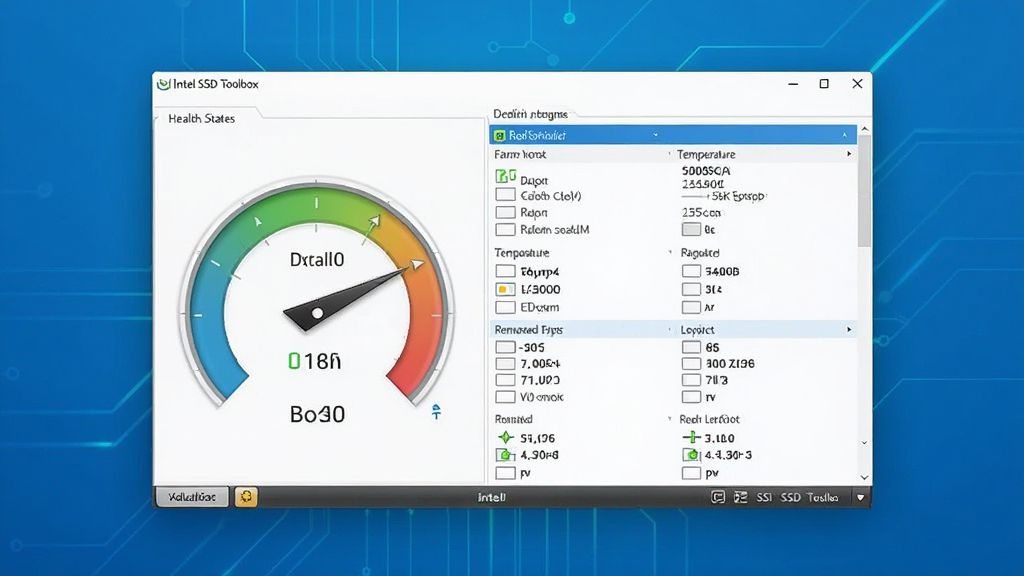Click the vertical scrollbar thumb in right panel
Screen dimensions: 1024x576
click(865, 191)
